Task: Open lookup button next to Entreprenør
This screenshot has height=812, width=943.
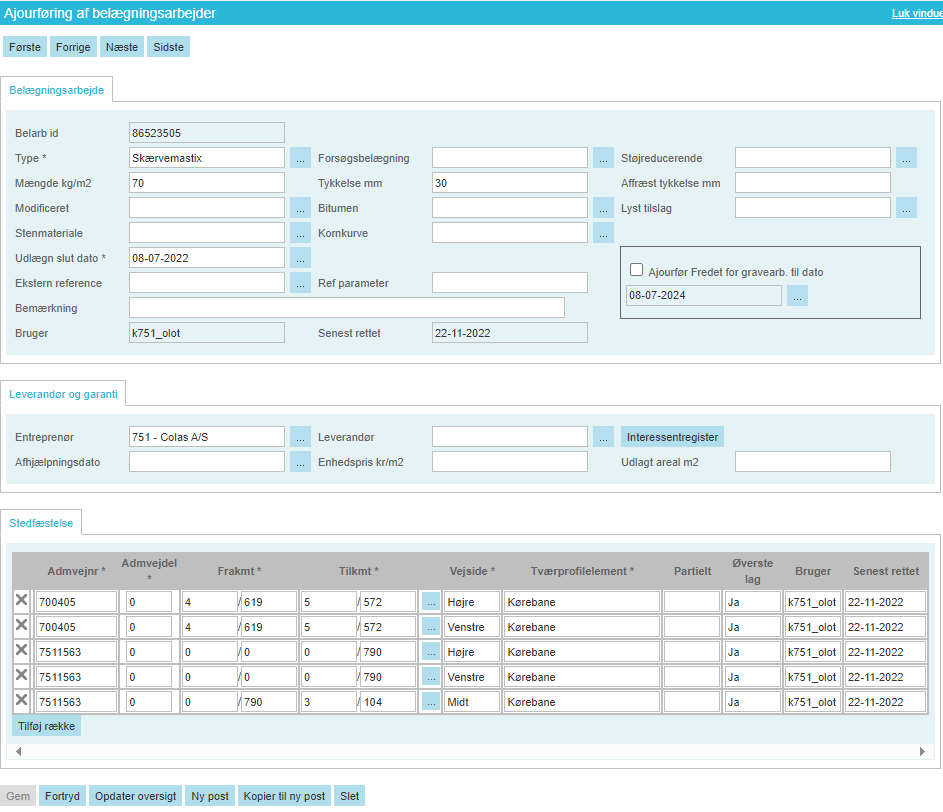Action: pos(301,437)
